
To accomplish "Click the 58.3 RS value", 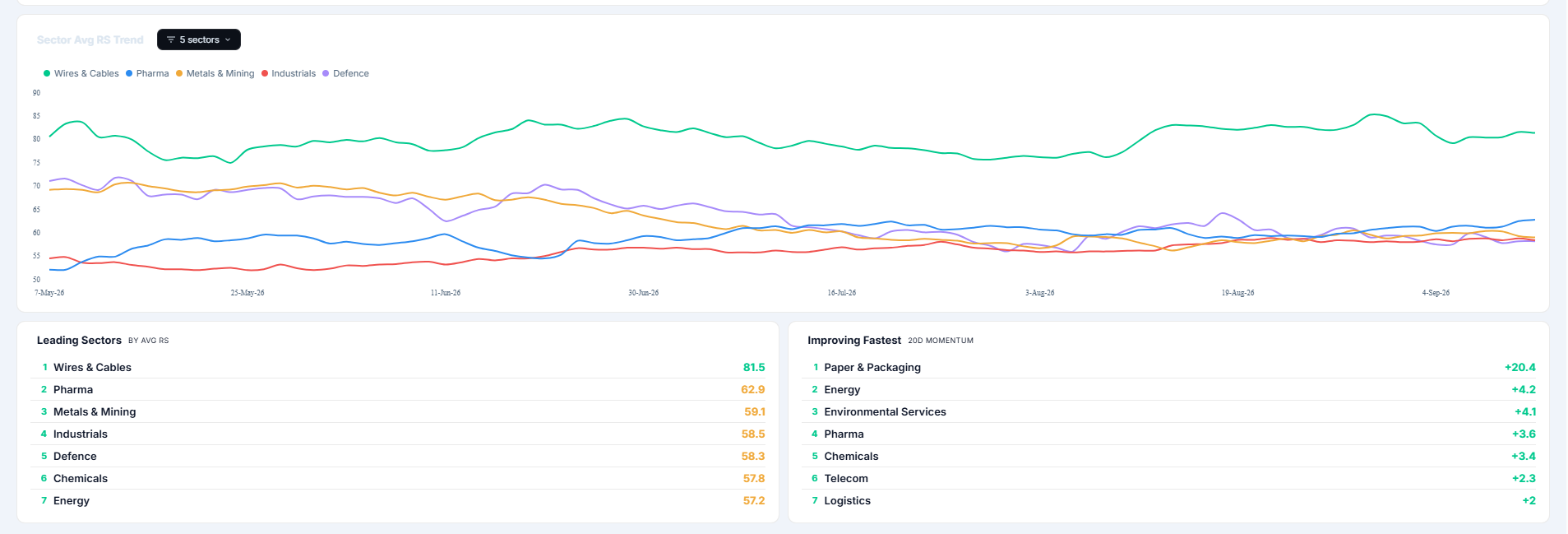I will coord(753,456).
